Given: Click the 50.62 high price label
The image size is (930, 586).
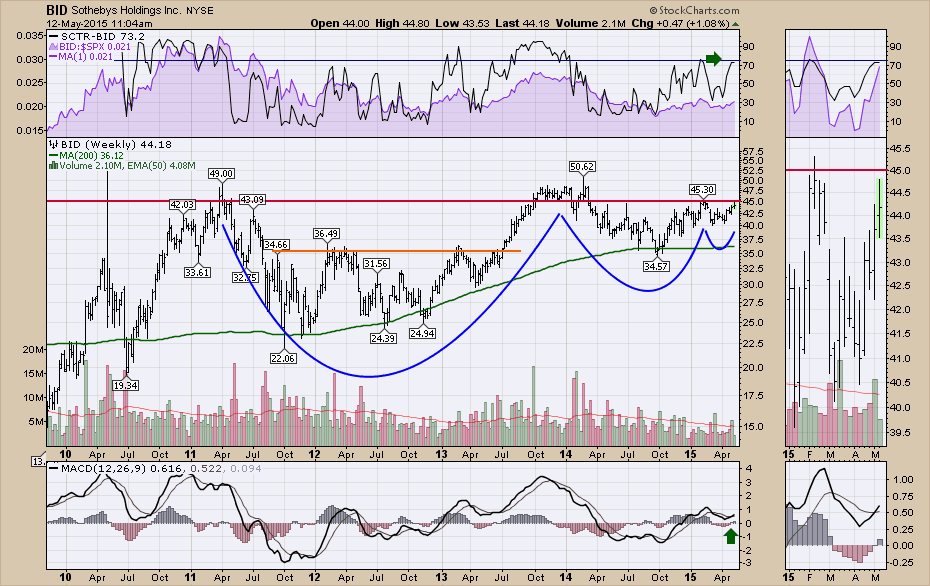Looking at the screenshot, I should 581,167.
